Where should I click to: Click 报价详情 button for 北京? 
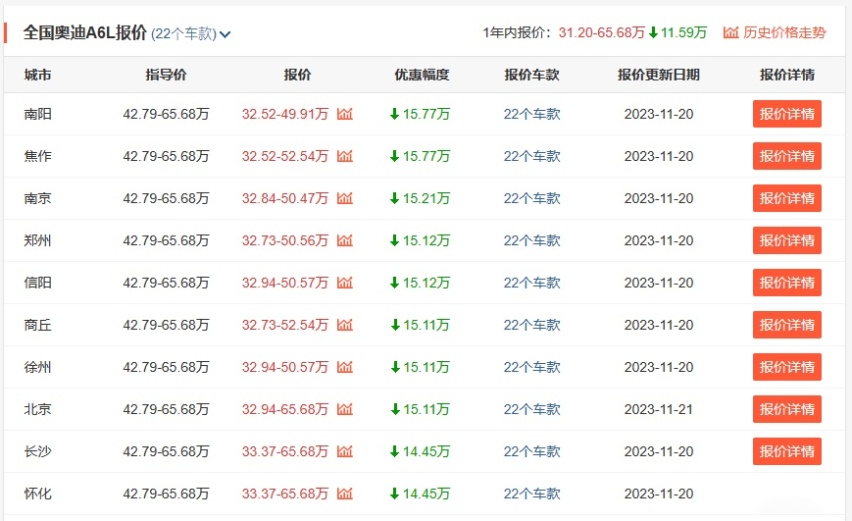[x=787, y=409]
